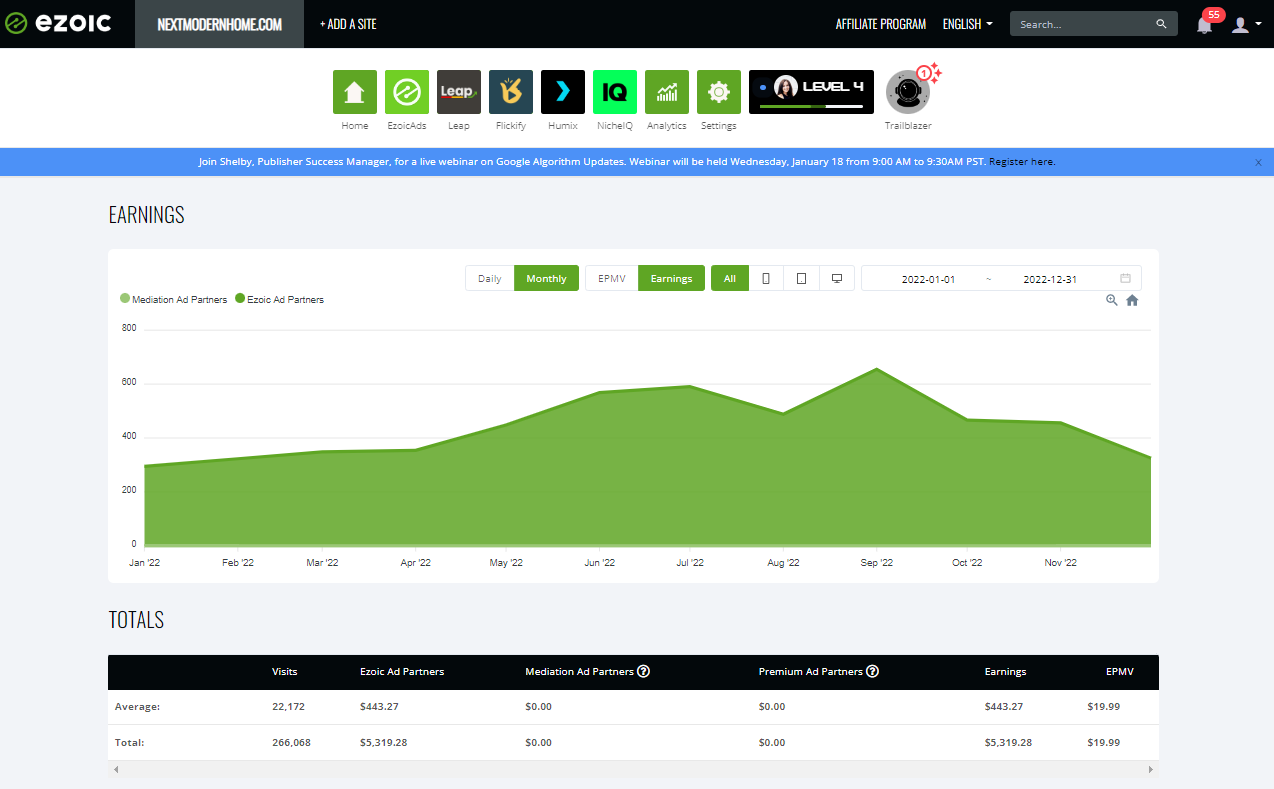Screen dimensions: 1274x789
Task: Click average visits value 22,172
Action: 288,707
